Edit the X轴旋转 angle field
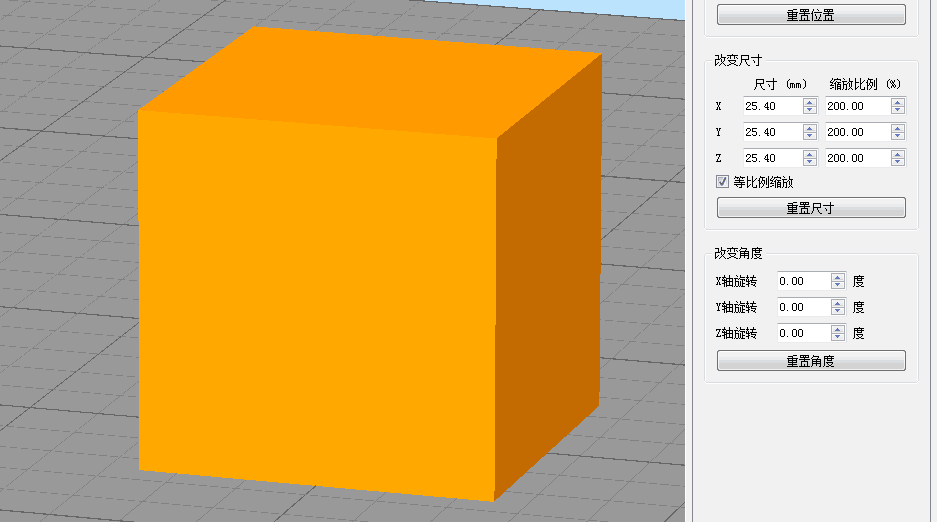This screenshot has height=522, width=937. click(x=804, y=281)
